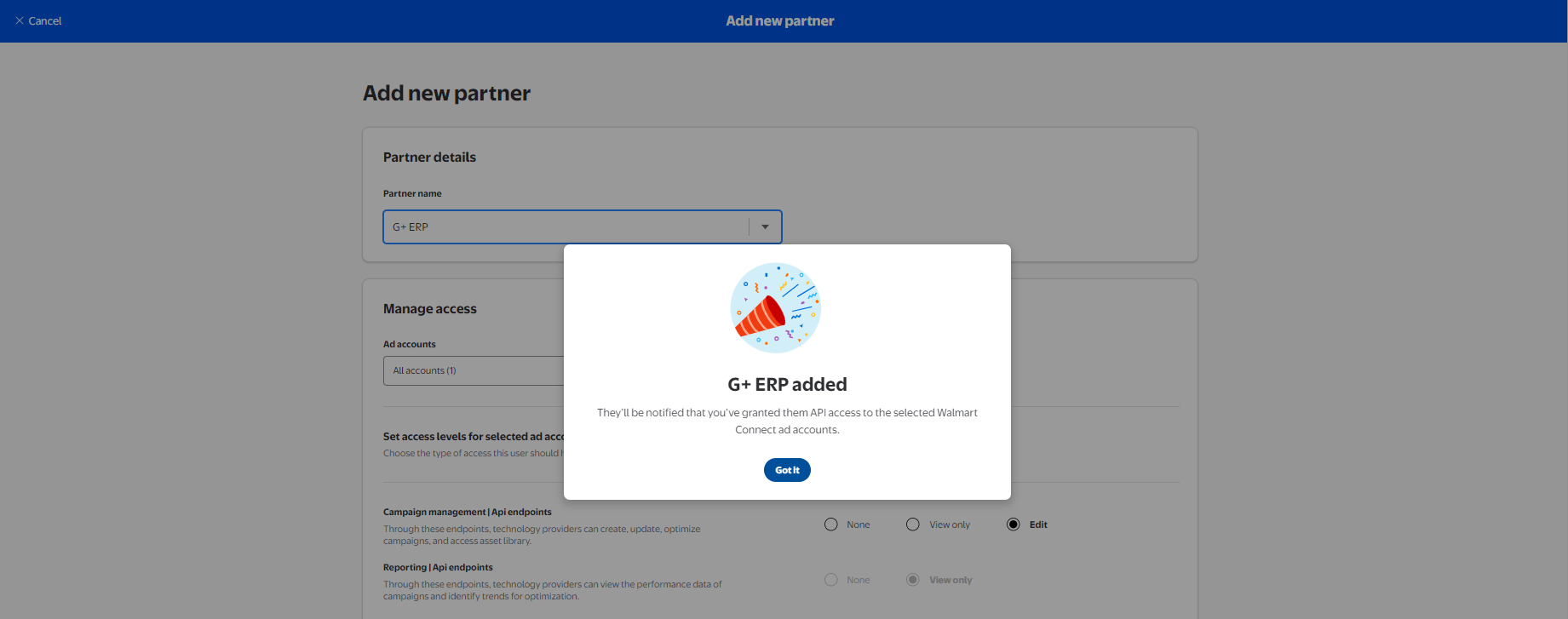Viewport: 1568px width, 619px height.
Task: Click the party popper celebration icon
Action: (775, 308)
